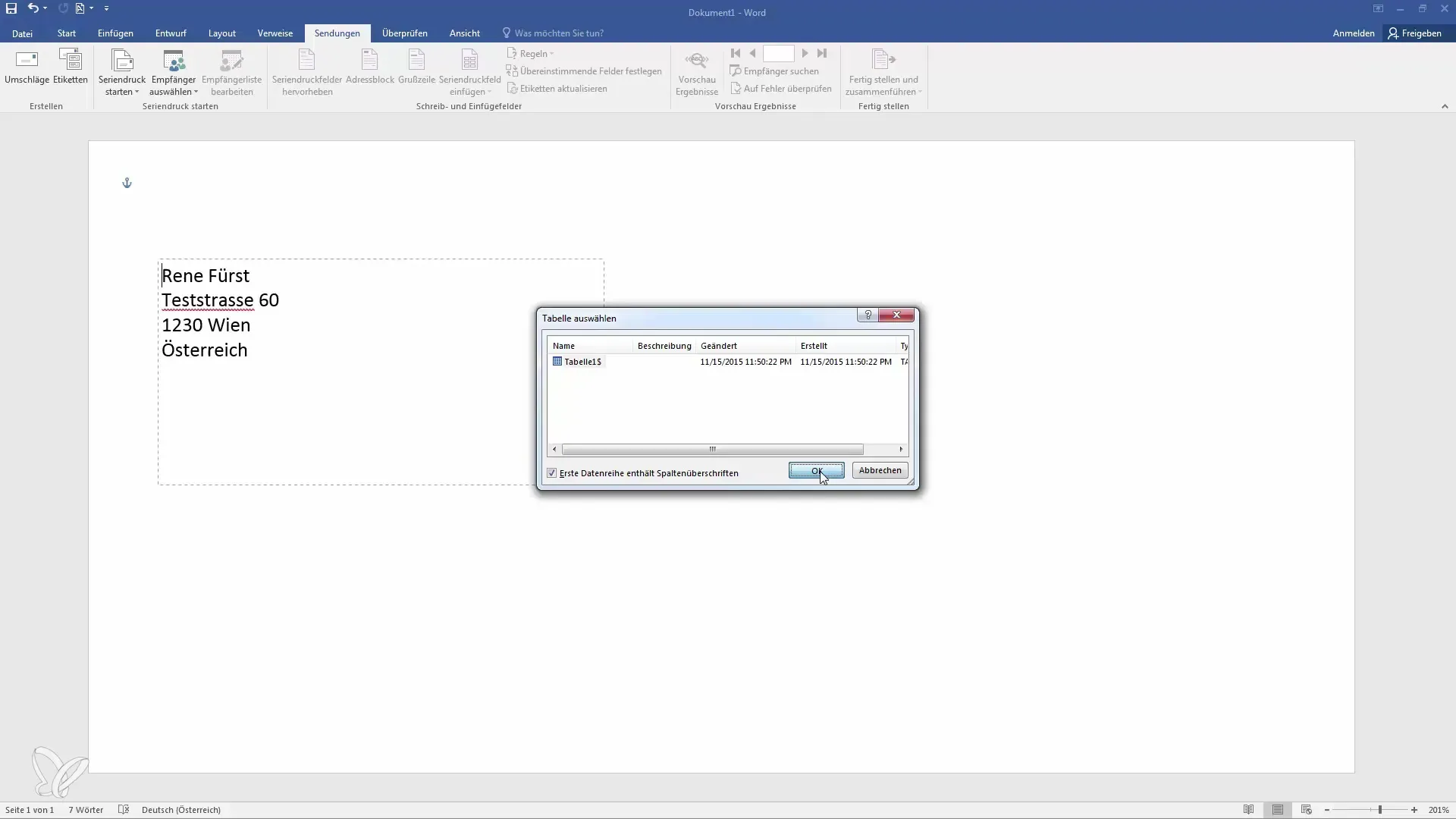Click the dialog help question mark button
Image resolution: width=1456 pixels, height=819 pixels.
click(868, 315)
